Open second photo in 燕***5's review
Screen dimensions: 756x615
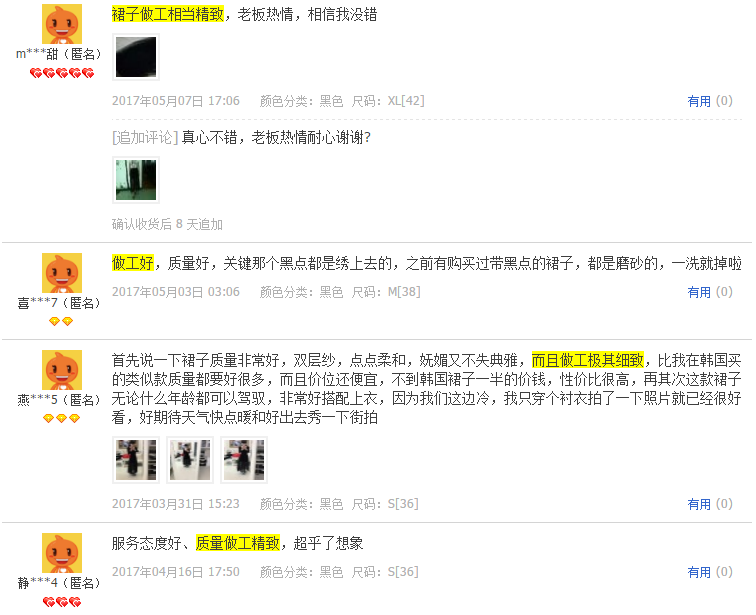pos(190,460)
